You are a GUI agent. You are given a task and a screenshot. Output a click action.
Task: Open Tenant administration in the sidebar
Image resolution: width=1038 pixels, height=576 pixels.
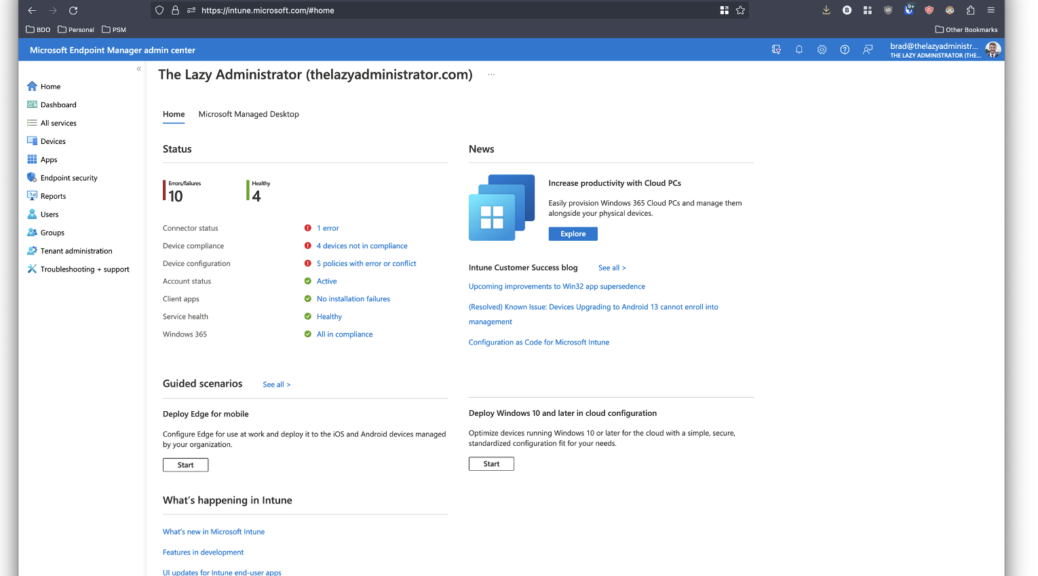pos(78,251)
